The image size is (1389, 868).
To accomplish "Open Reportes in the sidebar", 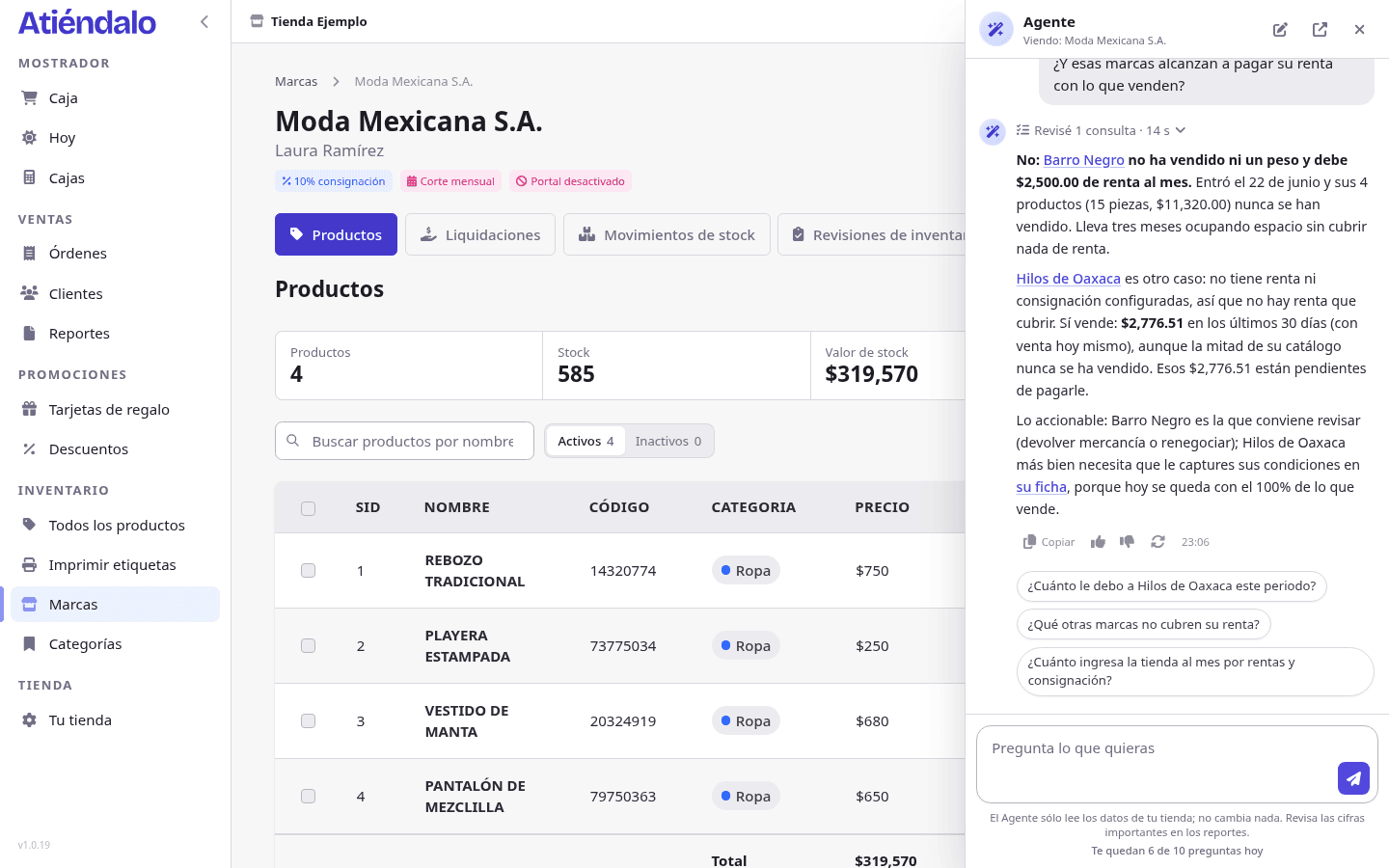I will tap(115, 334).
